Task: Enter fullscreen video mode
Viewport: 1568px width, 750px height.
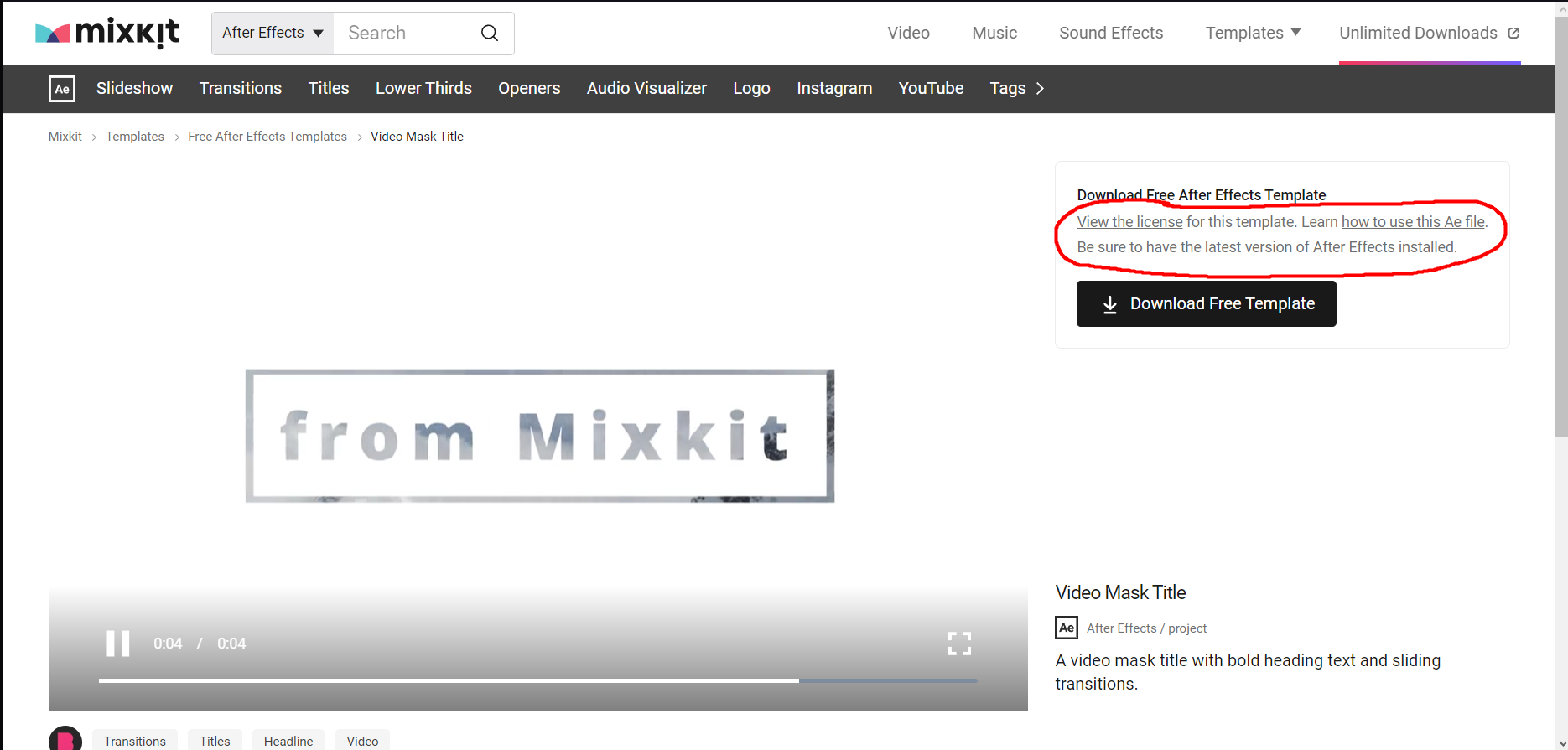Action: click(x=959, y=644)
